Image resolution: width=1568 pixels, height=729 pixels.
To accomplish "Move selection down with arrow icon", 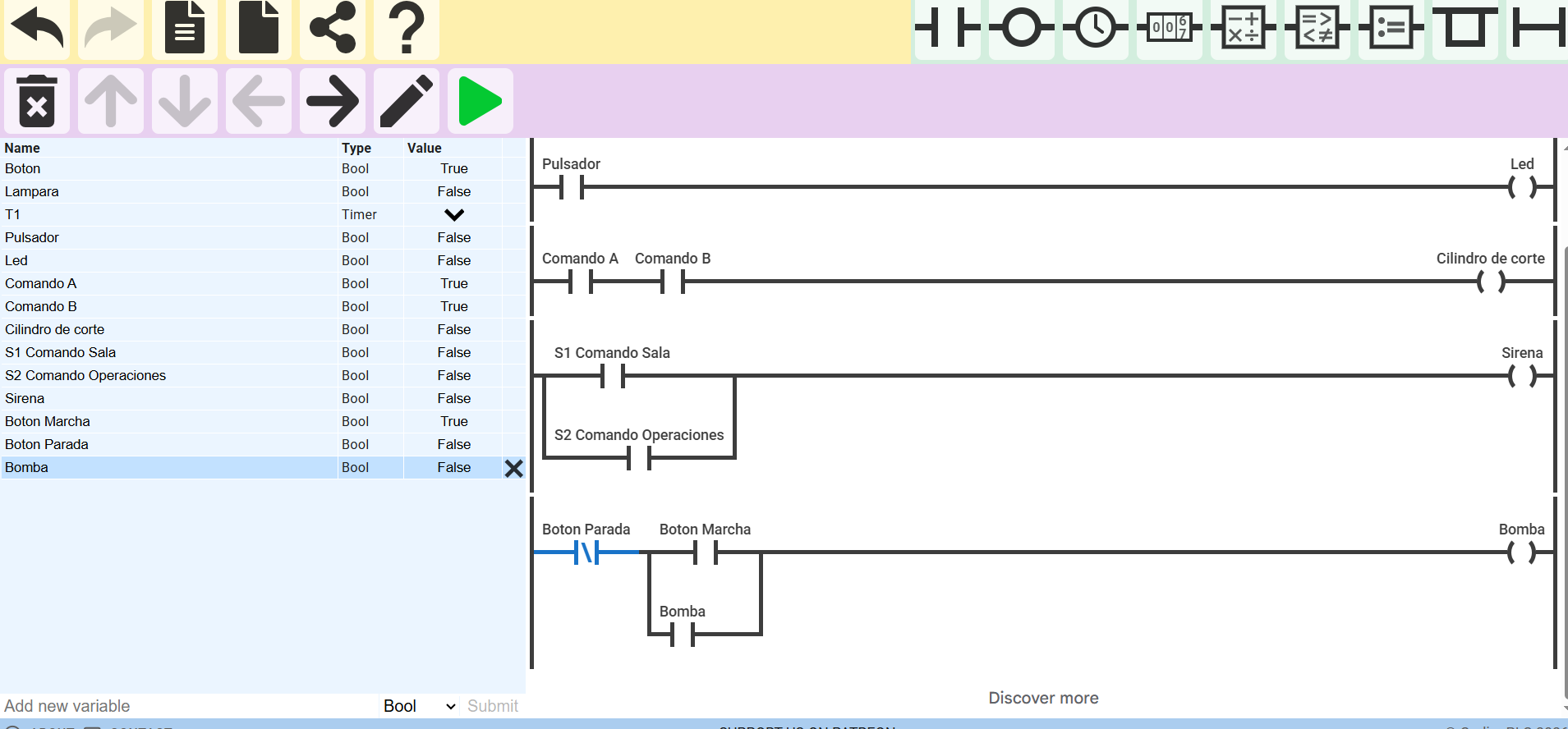I will click(185, 101).
